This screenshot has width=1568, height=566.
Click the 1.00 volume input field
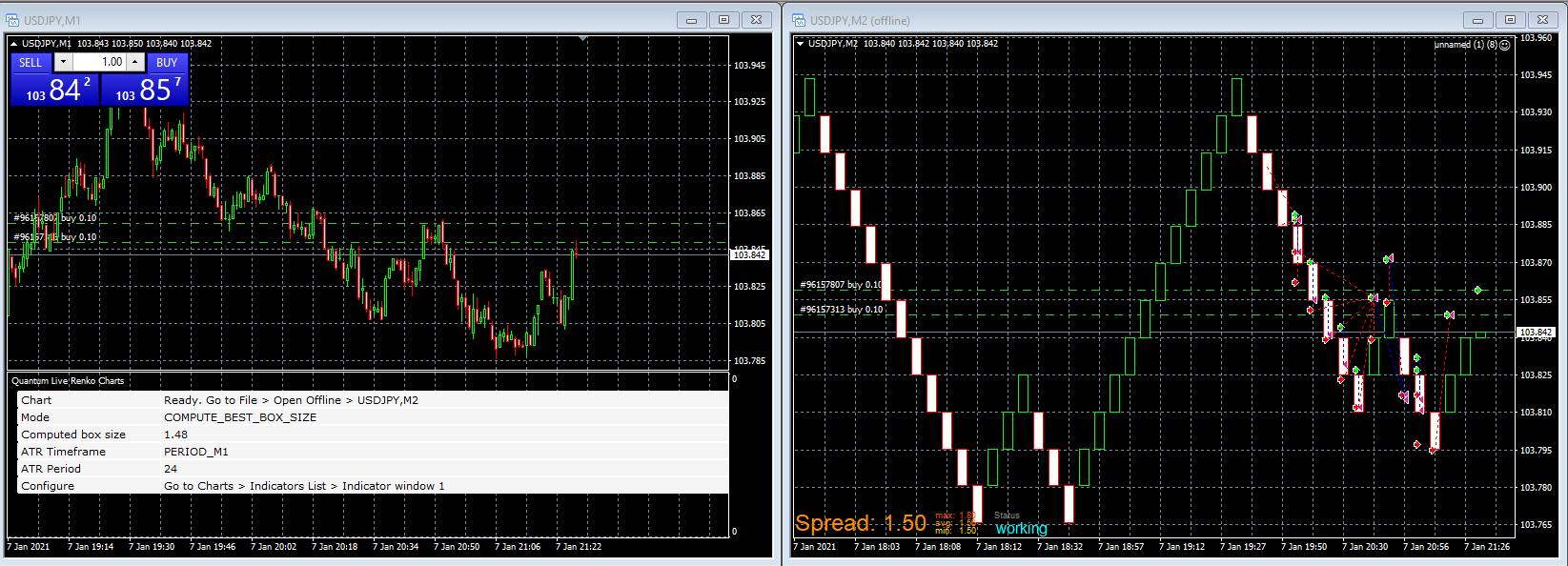click(99, 62)
